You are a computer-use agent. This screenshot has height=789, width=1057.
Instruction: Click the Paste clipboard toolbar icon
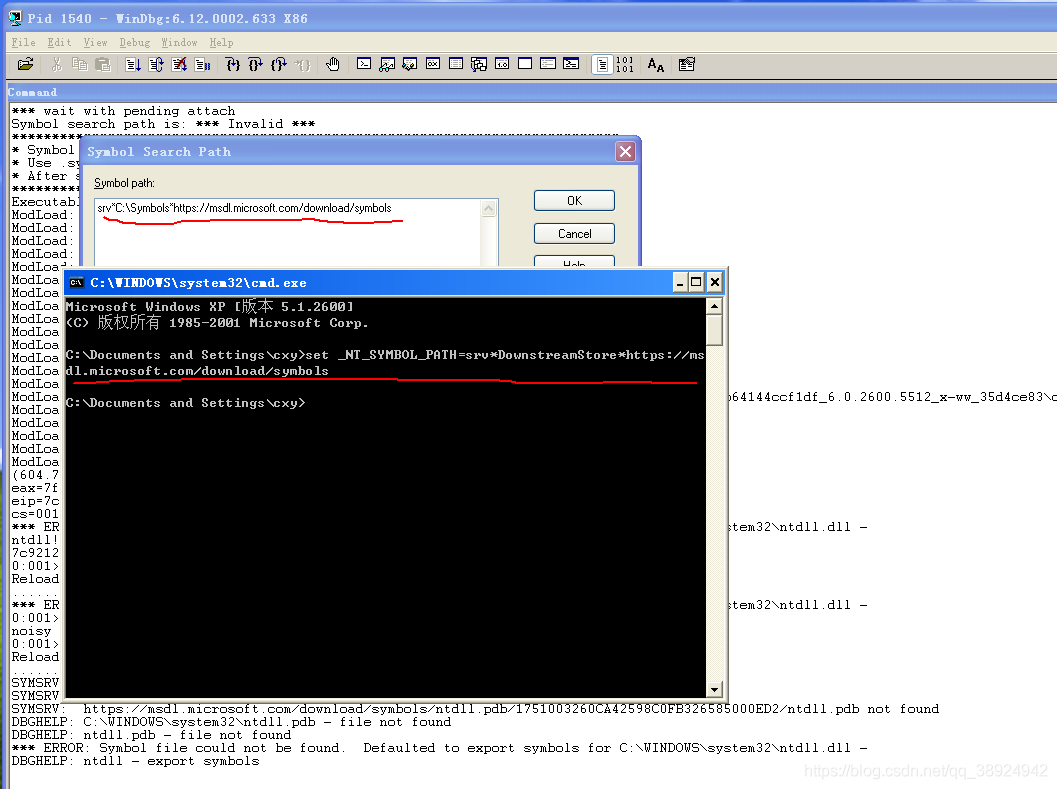click(102, 64)
